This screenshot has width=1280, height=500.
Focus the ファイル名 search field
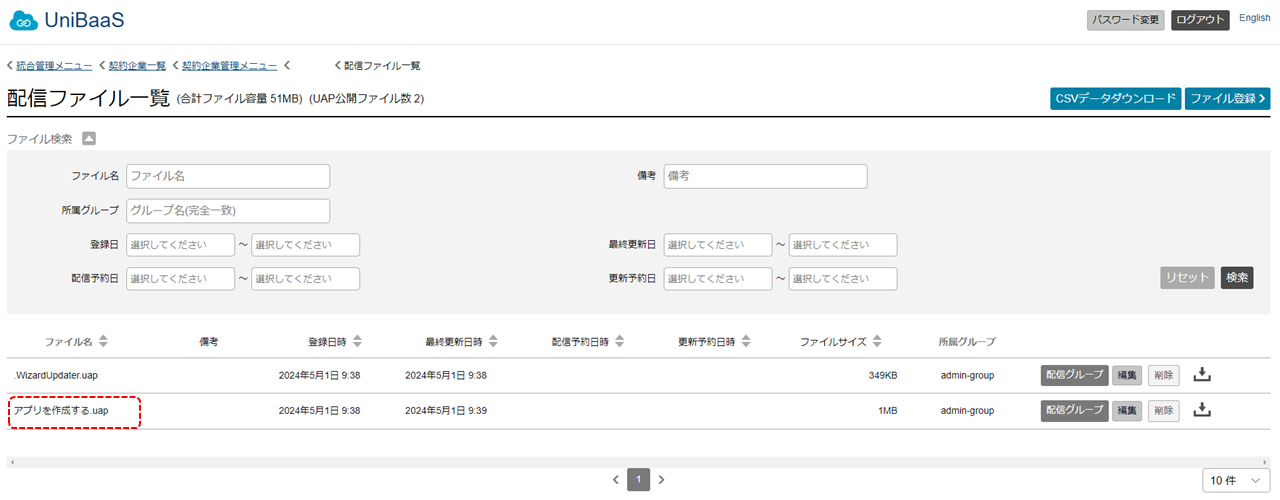click(x=228, y=176)
